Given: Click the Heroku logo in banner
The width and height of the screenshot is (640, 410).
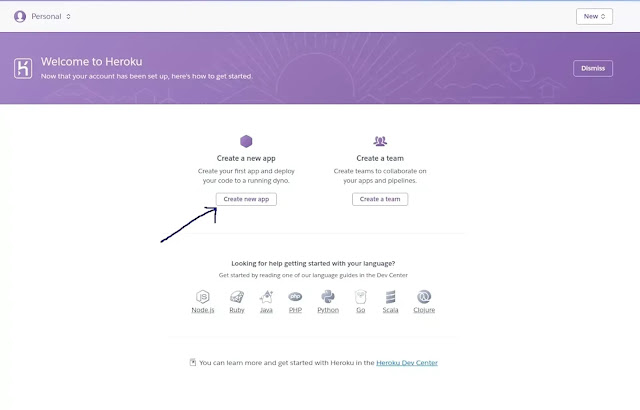Looking at the screenshot, I should point(23,68).
